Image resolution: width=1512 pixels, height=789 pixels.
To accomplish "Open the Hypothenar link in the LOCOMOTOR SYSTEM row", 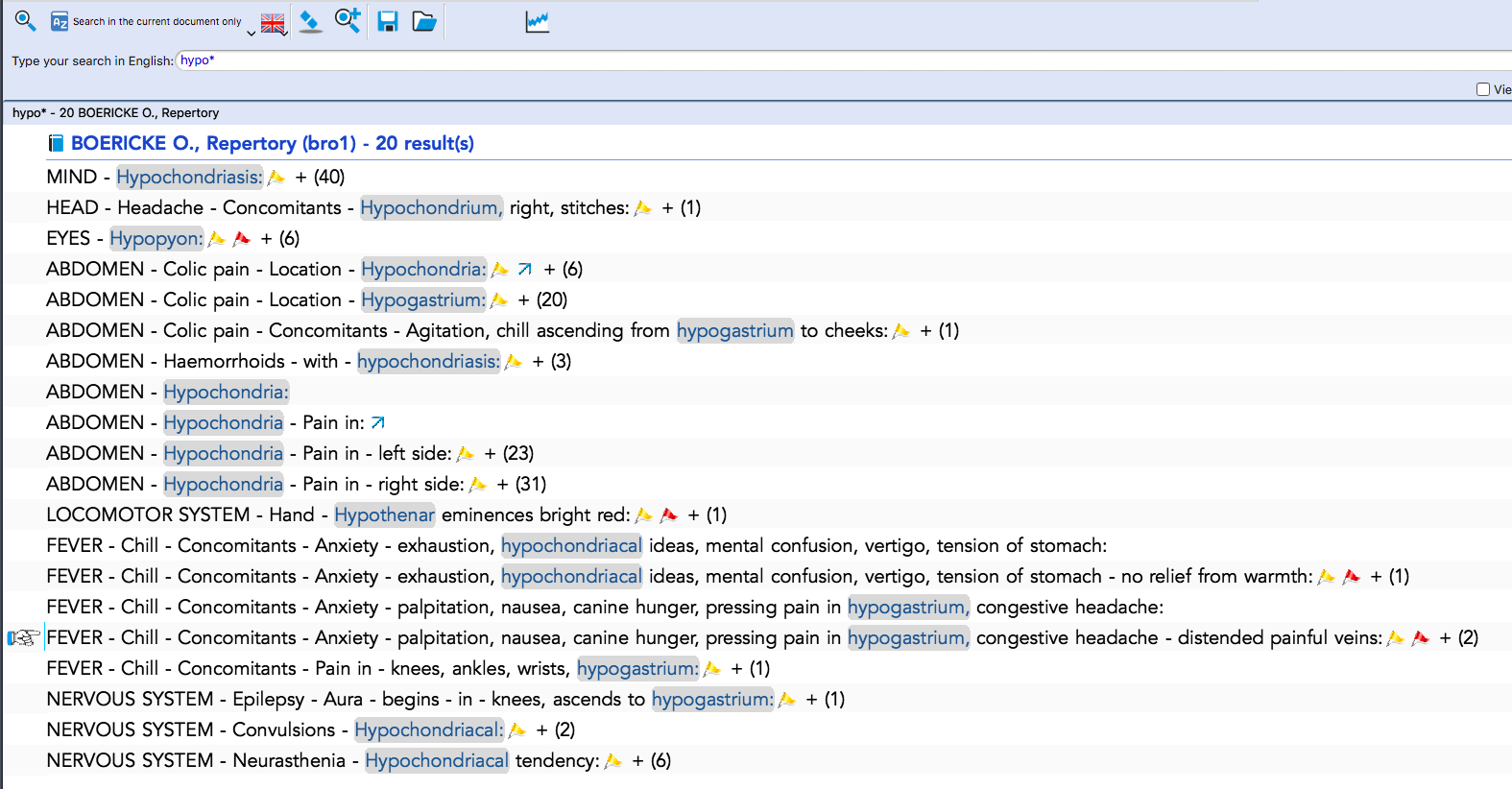I will pyautogui.click(x=384, y=514).
